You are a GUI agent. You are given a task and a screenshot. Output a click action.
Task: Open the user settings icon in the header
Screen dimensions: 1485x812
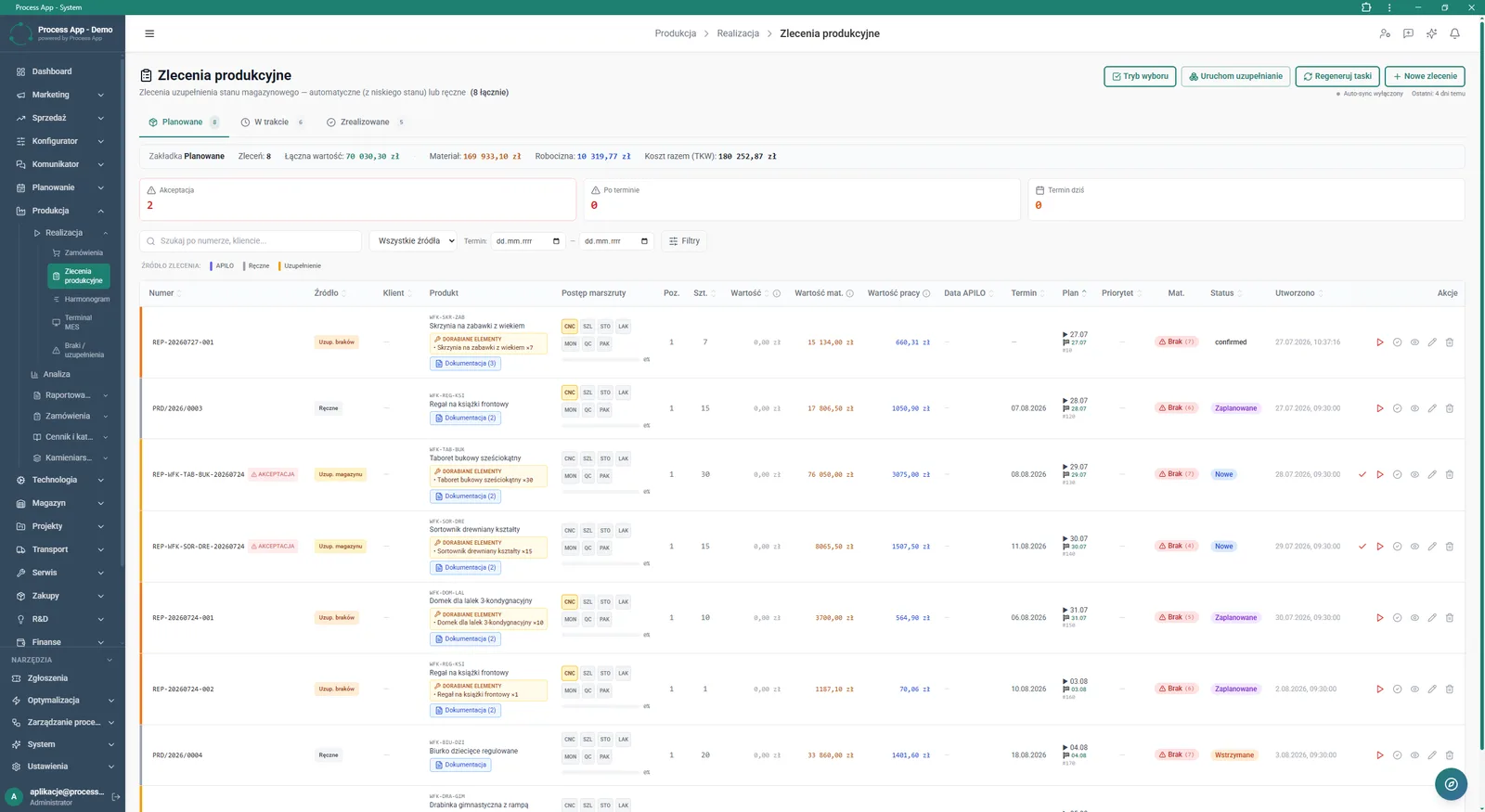pos(1385,33)
